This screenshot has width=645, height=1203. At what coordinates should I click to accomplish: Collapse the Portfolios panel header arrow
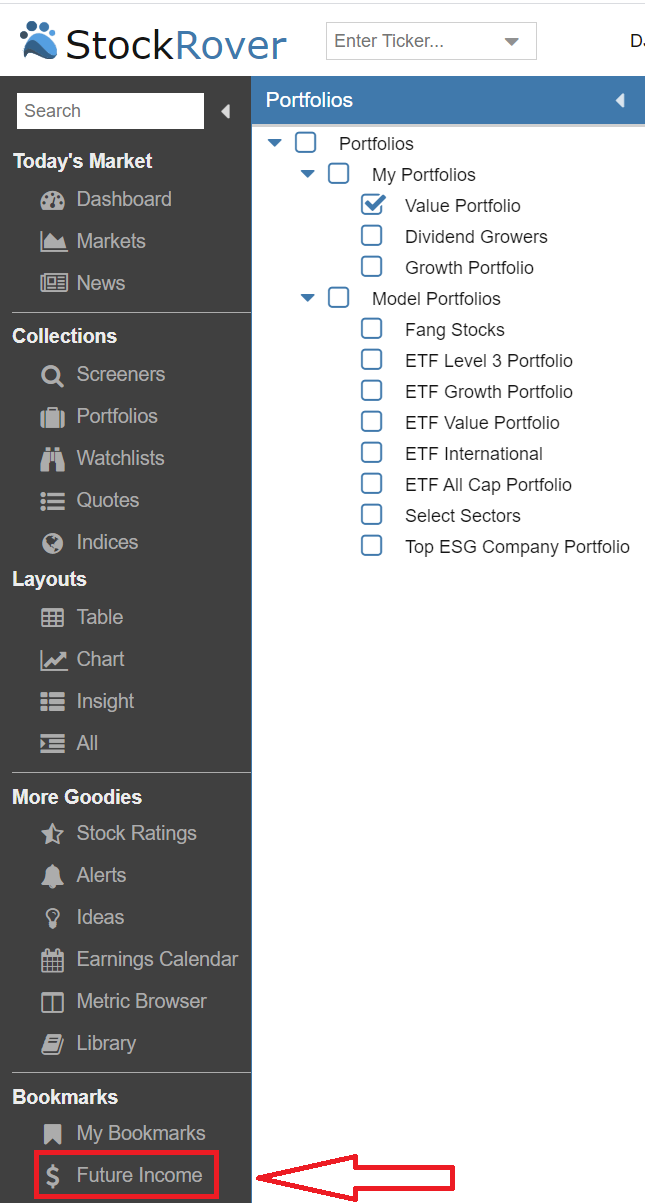(x=620, y=100)
